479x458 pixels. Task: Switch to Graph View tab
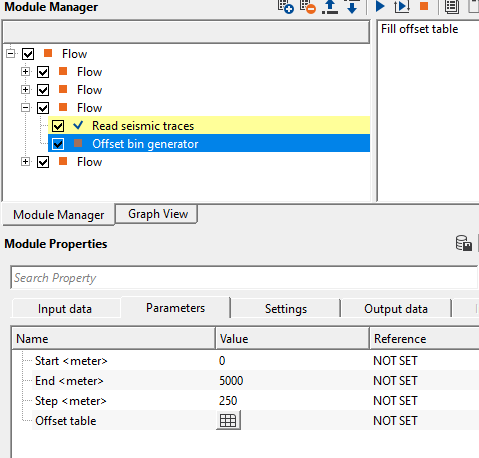(157, 214)
